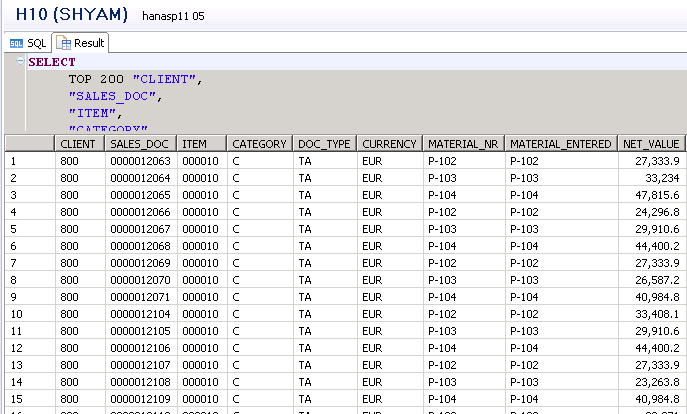Click sales doc cell 0000012068
The width and height of the screenshot is (687, 414).
pyautogui.click(x=141, y=246)
